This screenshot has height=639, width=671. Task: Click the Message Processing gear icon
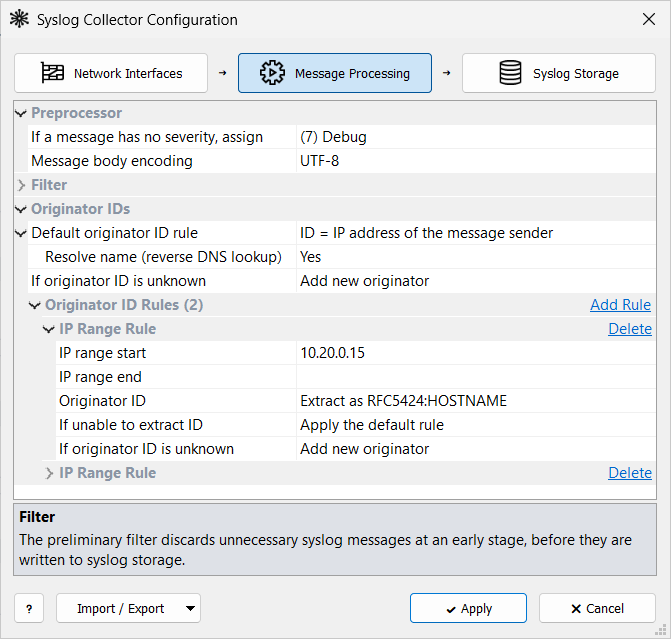tap(272, 73)
